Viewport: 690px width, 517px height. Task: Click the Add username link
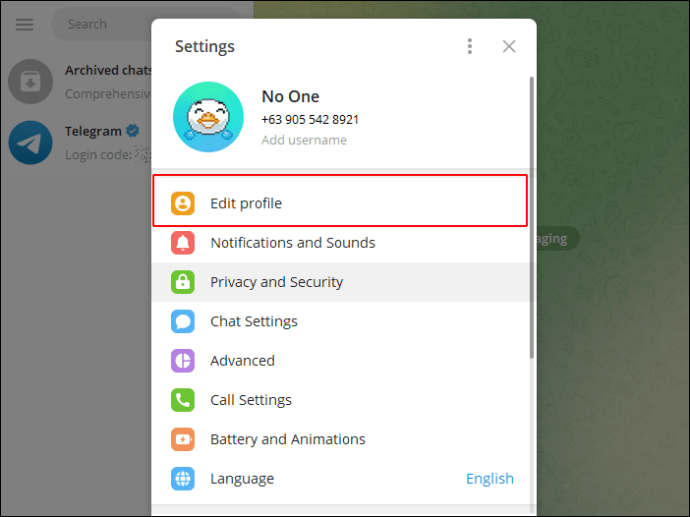(x=304, y=140)
